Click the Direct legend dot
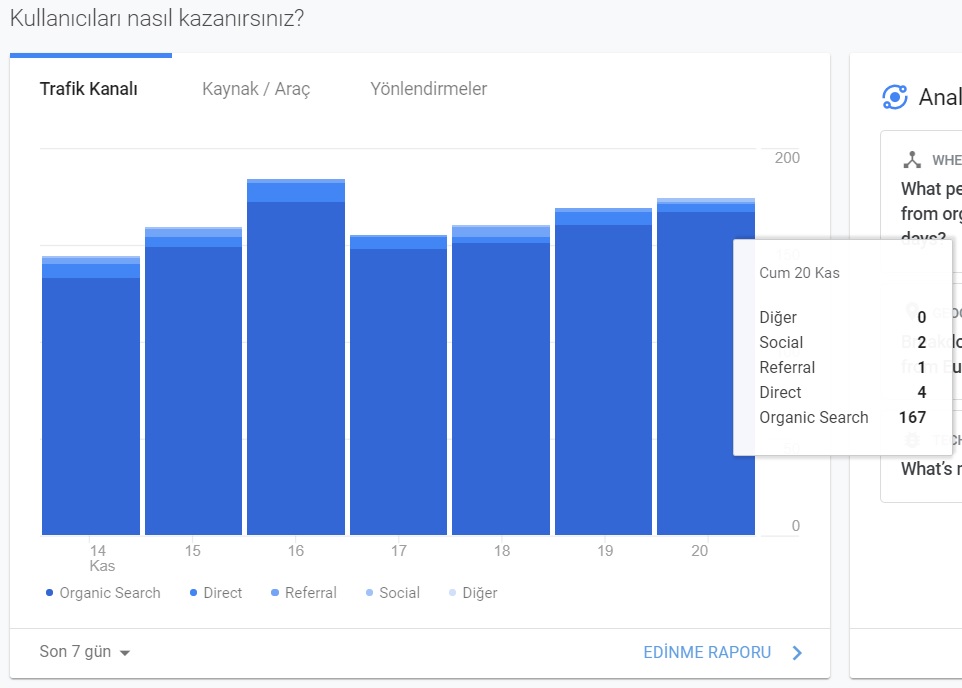This screenshot has height=688, width=962. [x=193, y=593]
